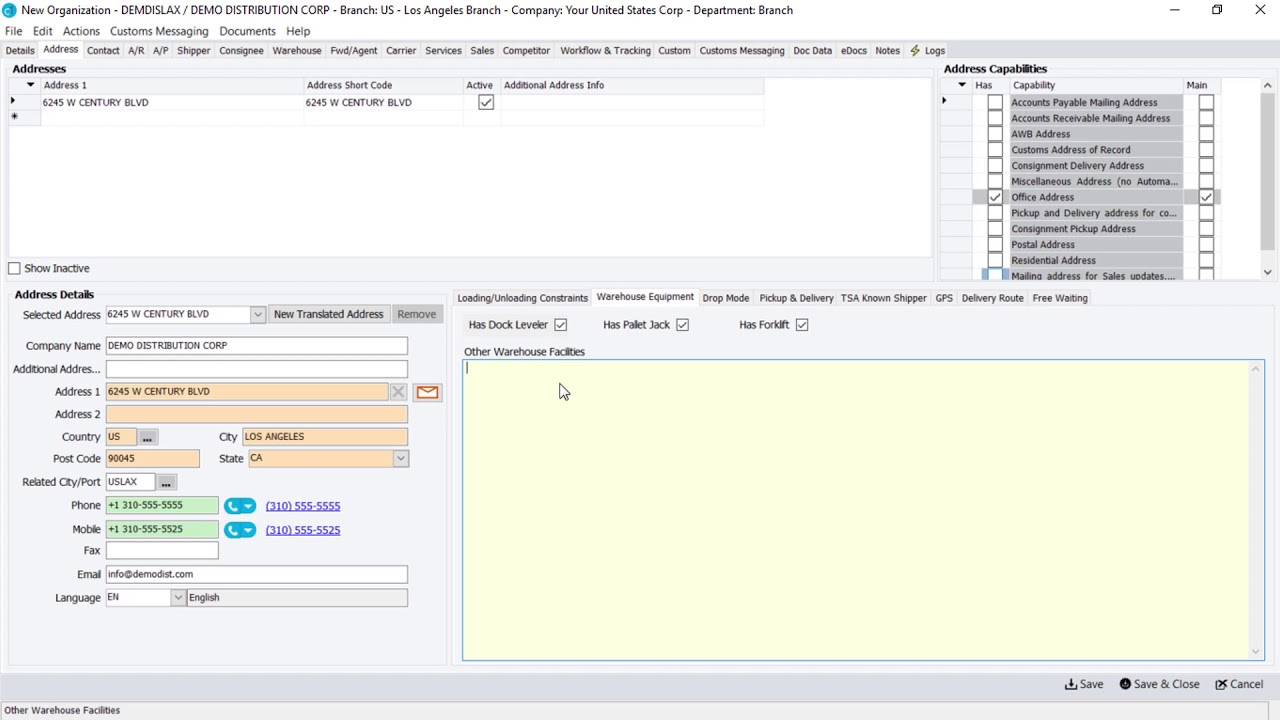Click the new-row asterisk in Addresses grid
This screenshot has height=720, width=1280.
pyautogui.click(x=14, y=117)
